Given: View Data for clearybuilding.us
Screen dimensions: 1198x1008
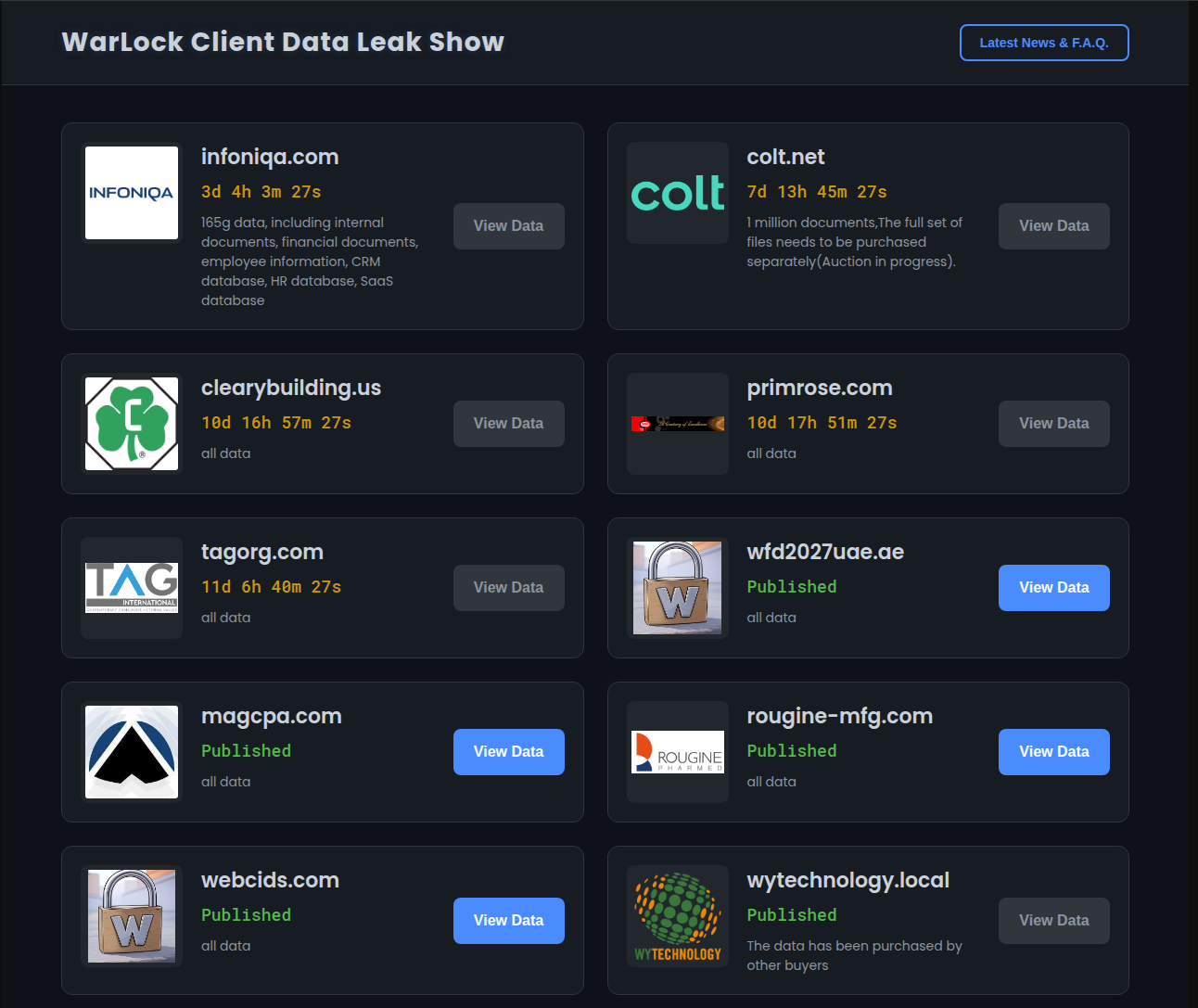Looking at the screenshot, I should tap(509, 424).
